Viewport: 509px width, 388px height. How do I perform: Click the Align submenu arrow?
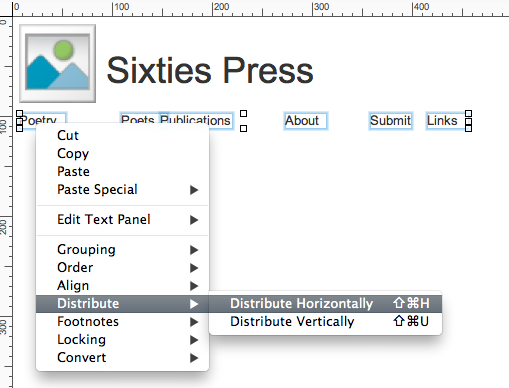pyautogui.click(x=194, y=286)
